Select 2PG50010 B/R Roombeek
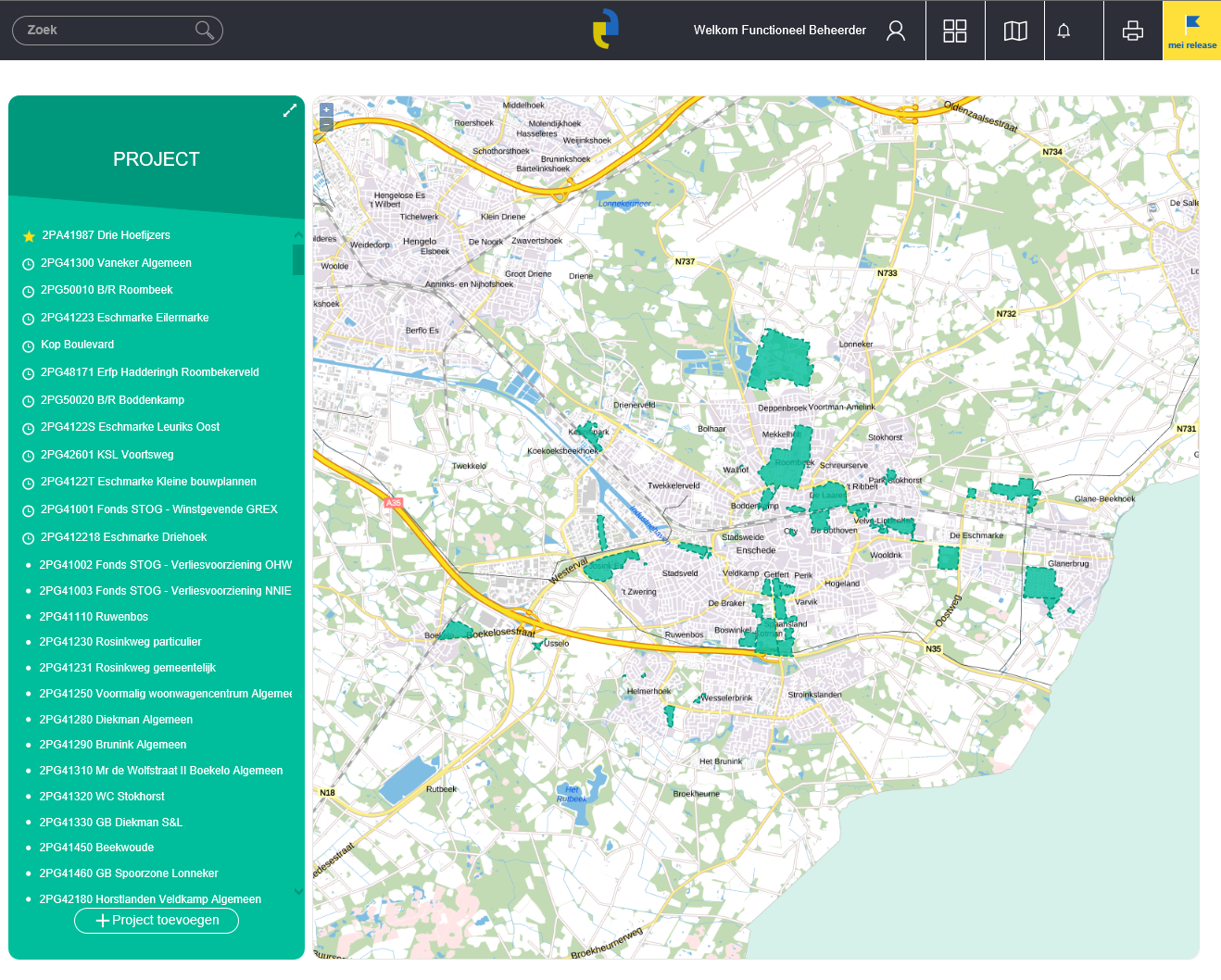The image size is (1221, 980). 107,290
